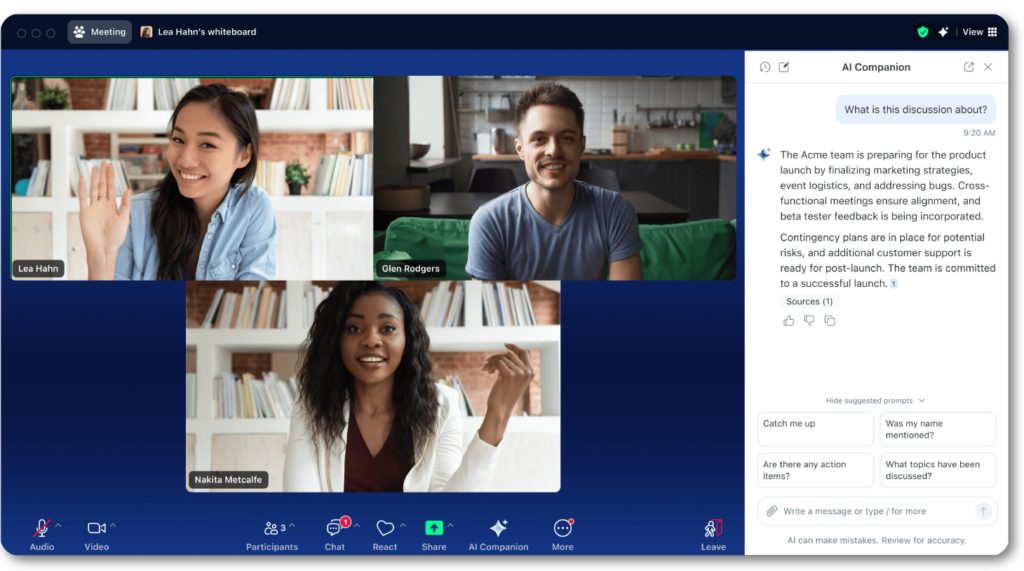The image size is (1024, 571).
Task: Expand the audio options caret
Action: click(x=58, y=525)
